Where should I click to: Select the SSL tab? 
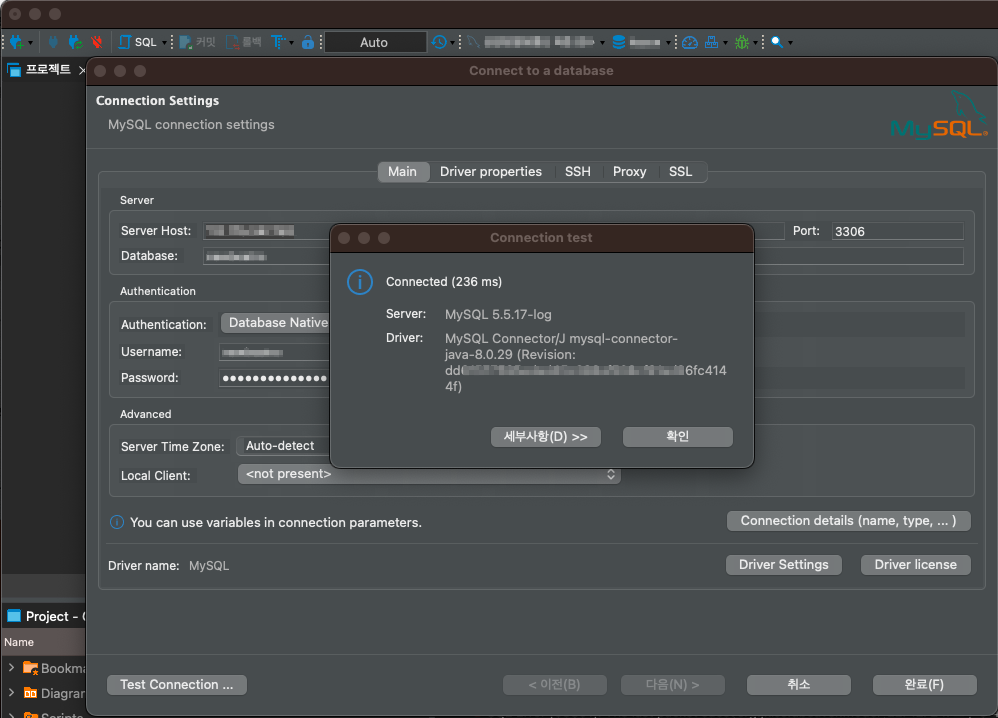[680, 172]
